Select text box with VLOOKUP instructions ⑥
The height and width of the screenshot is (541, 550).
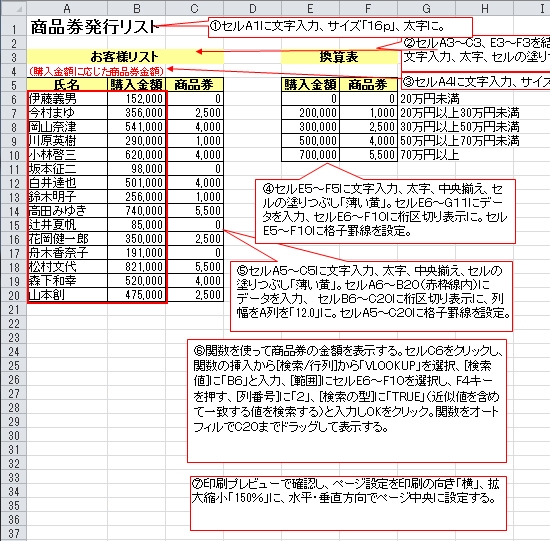pos(347,401)
